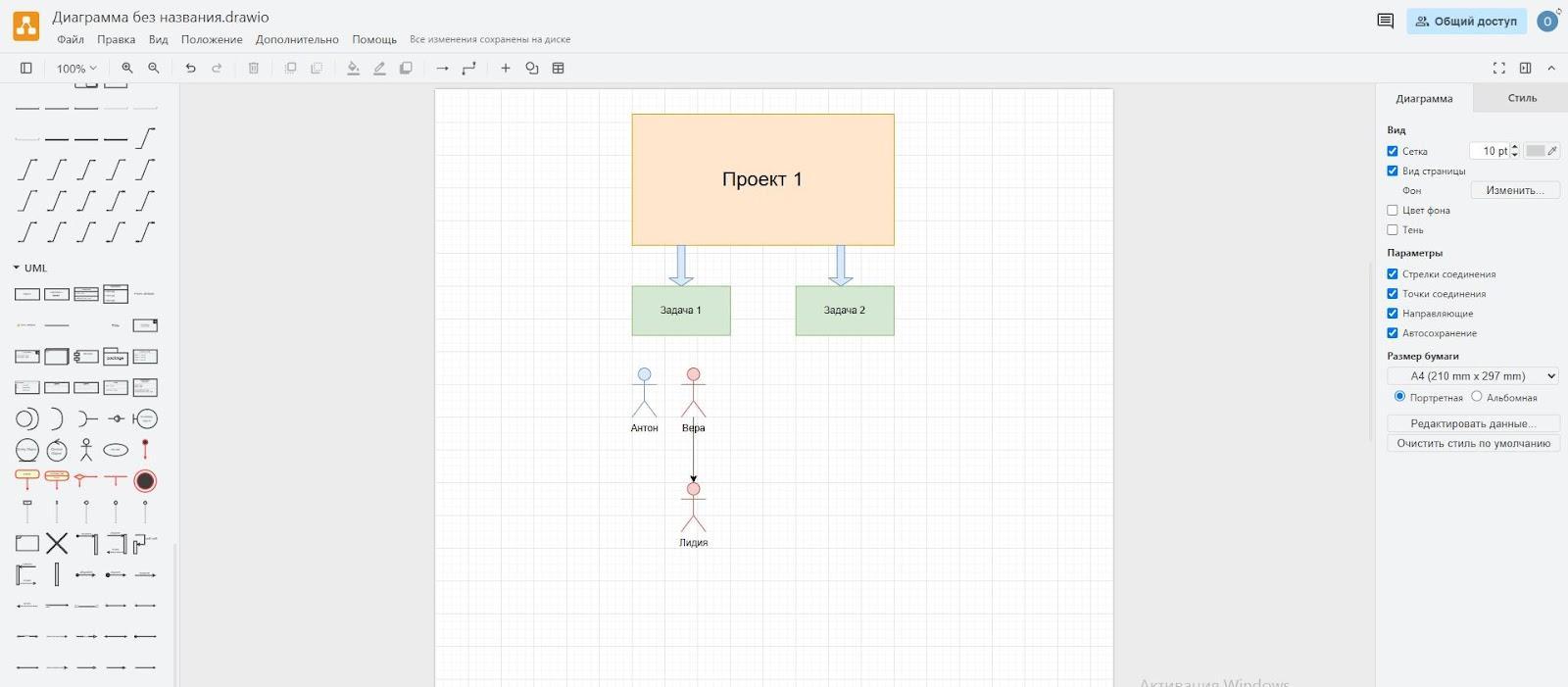Collapse the UML shapes section
The height and width of the screenshot is (687, 1568).
17,268
